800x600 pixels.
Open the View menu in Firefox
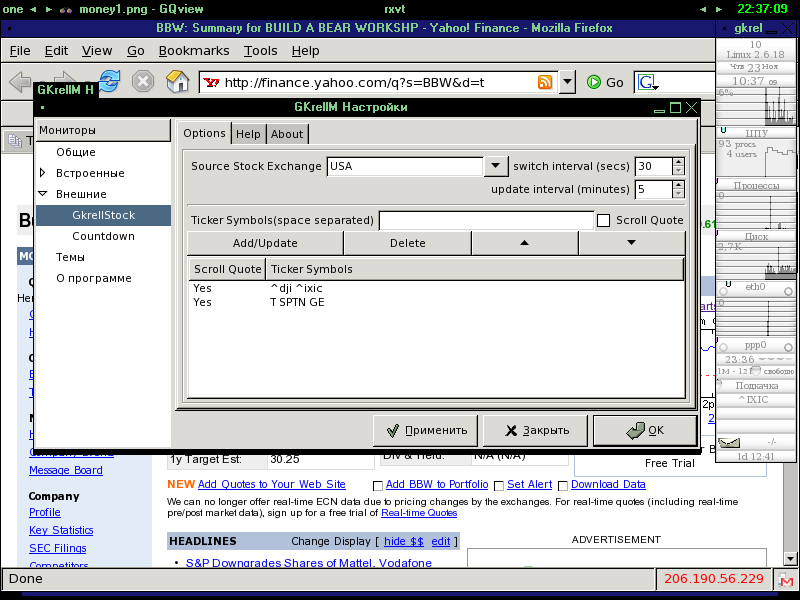(97, 51)
